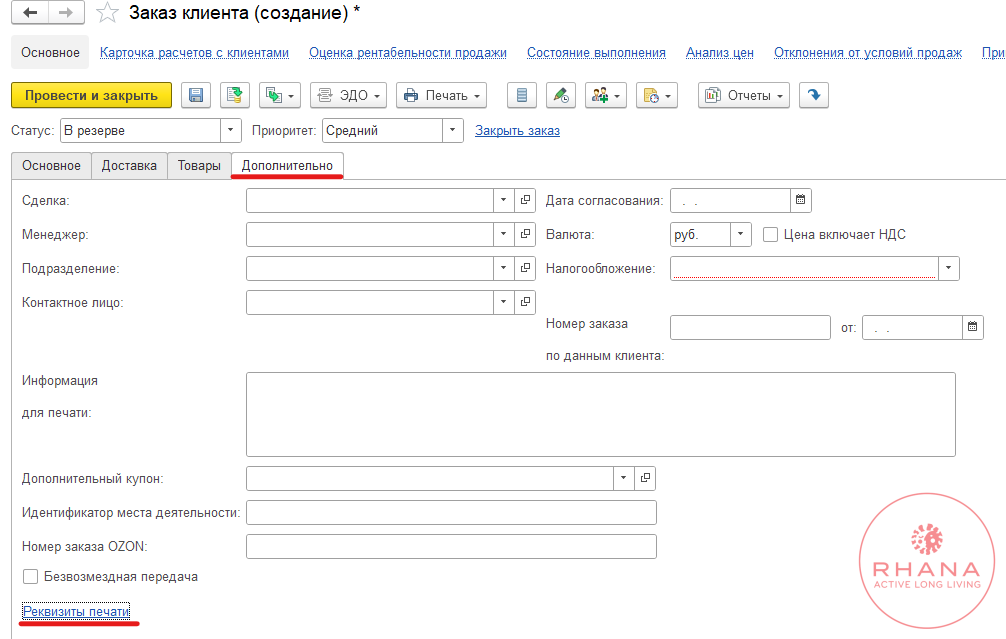Switch to the inner Основное tab

coord(51,166)
